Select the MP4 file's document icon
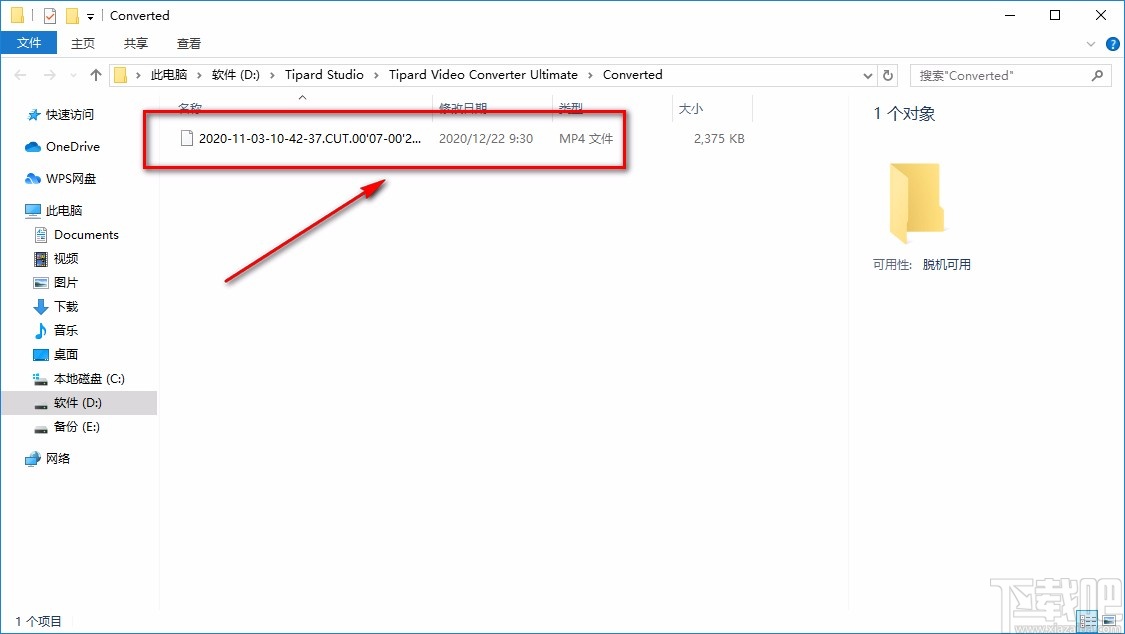 point(186,138)
